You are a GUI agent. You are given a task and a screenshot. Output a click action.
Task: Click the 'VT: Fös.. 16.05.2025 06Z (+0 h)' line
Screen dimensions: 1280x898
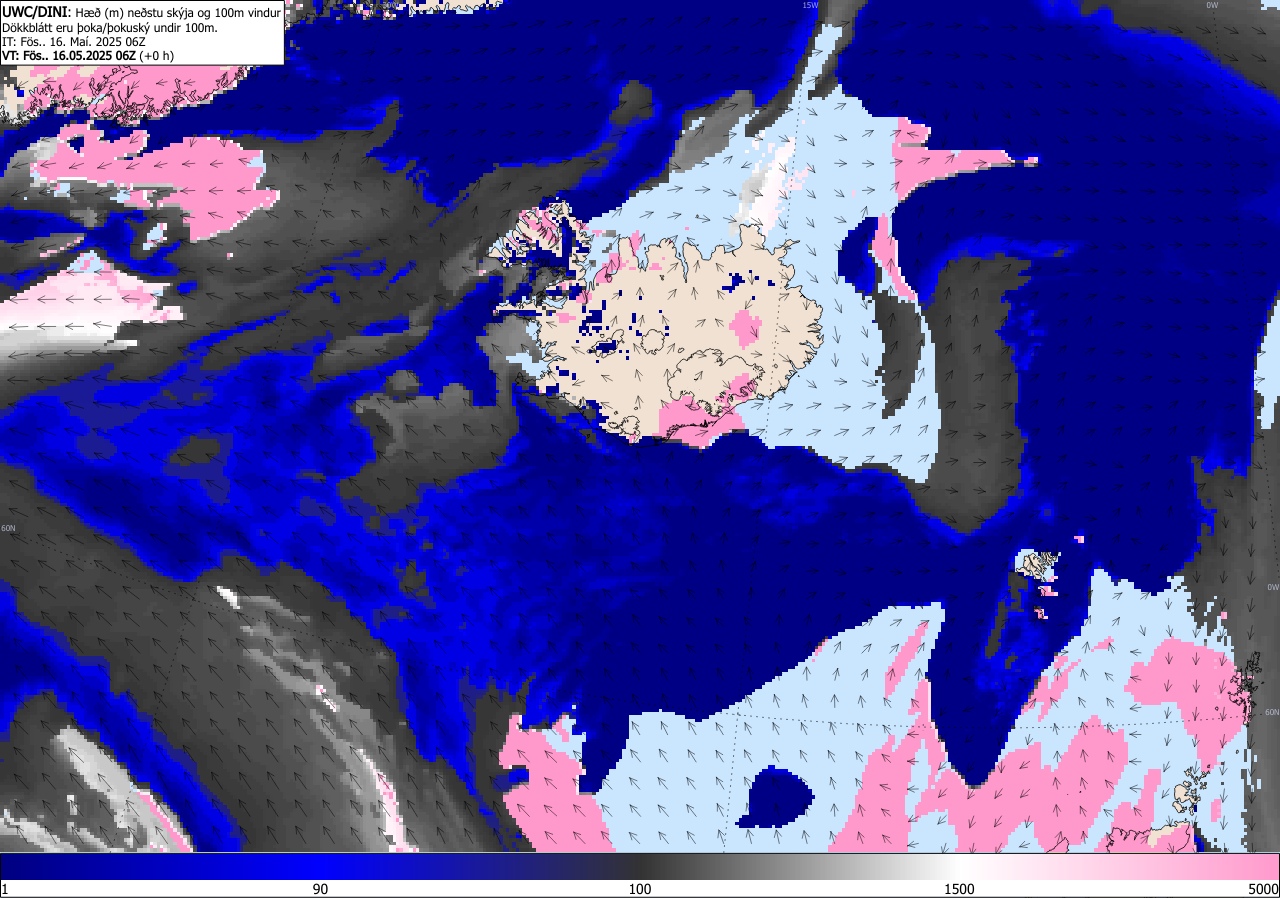click(x=88, y=56)
